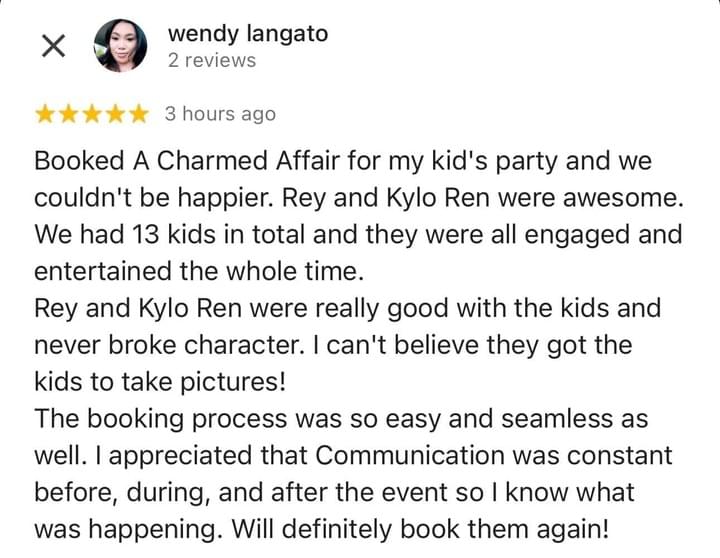This screenshot has height=558, width=720.
Task: Select the third rating star
Action: [92, 114]
